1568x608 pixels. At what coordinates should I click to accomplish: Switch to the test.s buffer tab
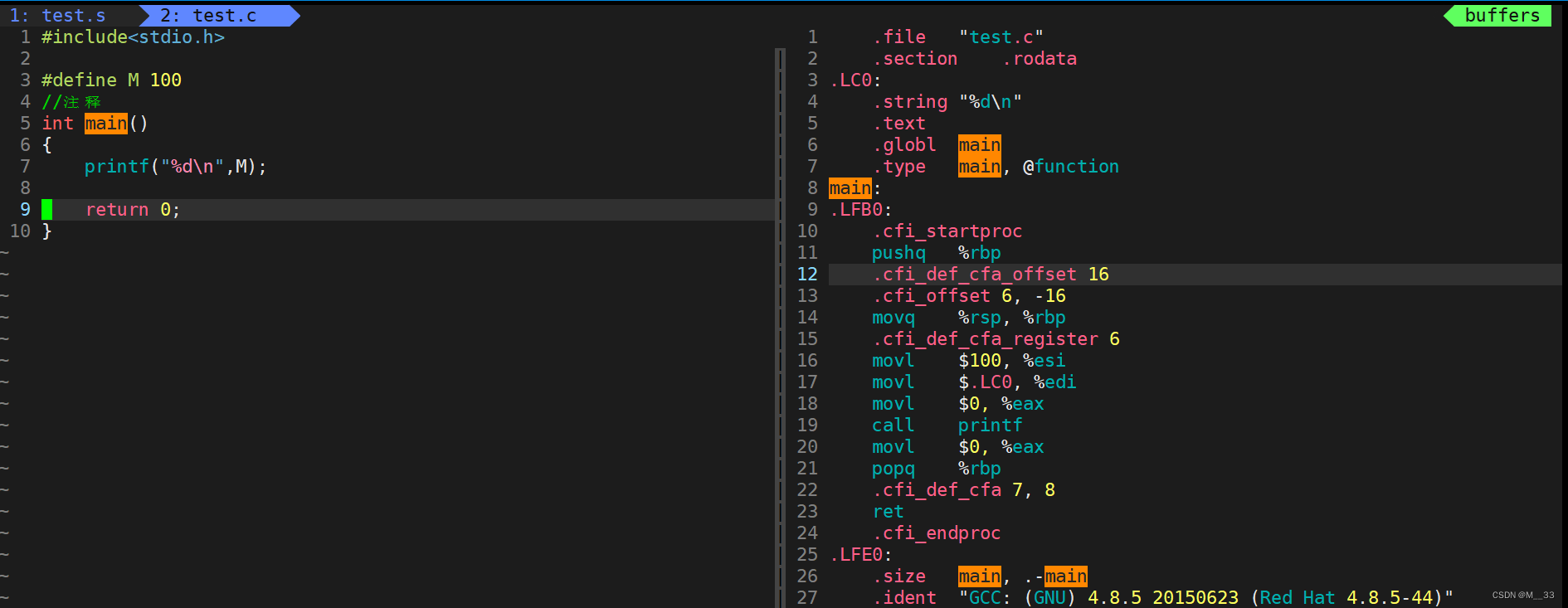58,16
